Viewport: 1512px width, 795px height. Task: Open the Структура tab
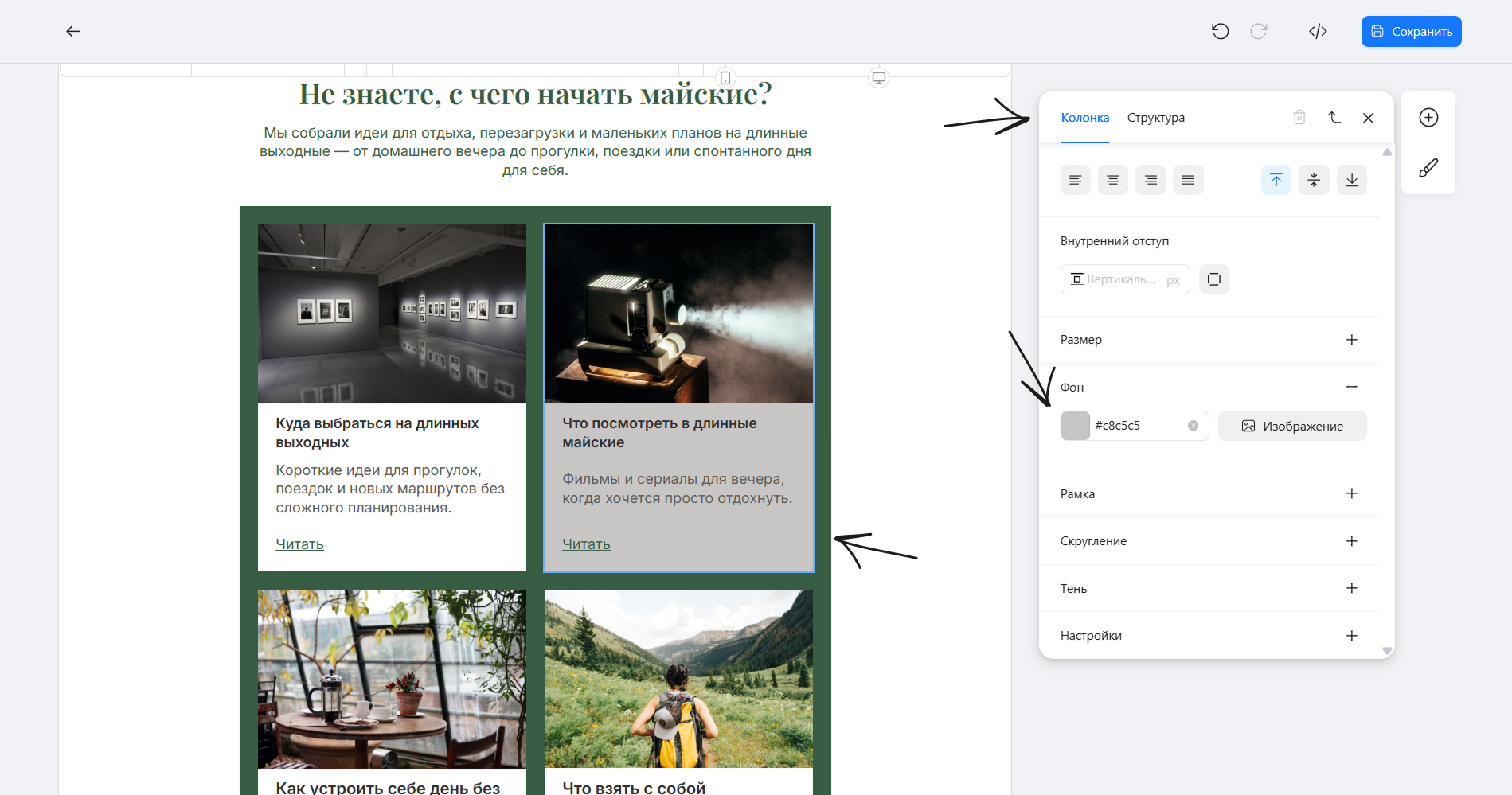[1155, 117]
